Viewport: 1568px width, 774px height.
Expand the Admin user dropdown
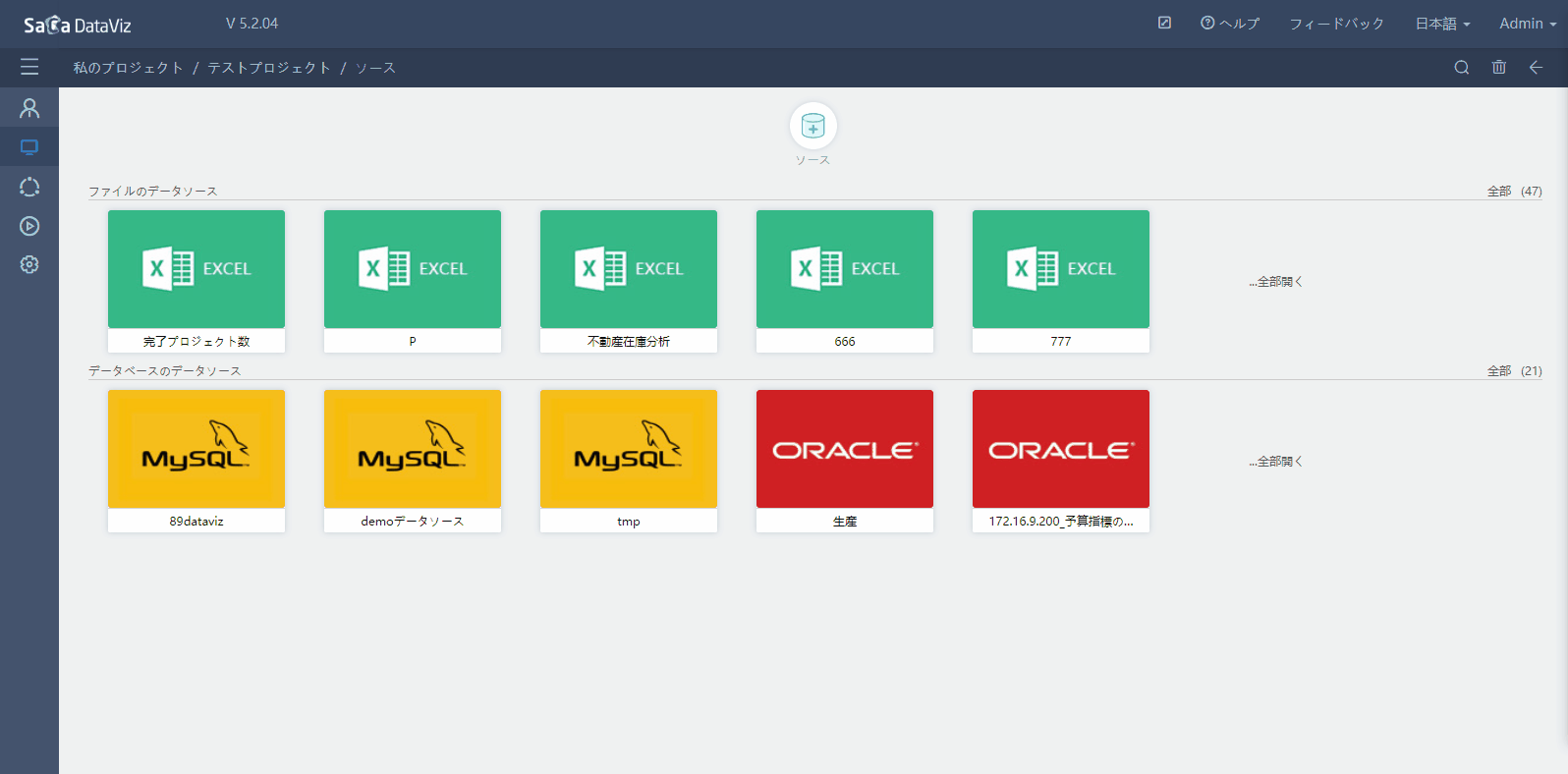click(x=1527, y=24)
